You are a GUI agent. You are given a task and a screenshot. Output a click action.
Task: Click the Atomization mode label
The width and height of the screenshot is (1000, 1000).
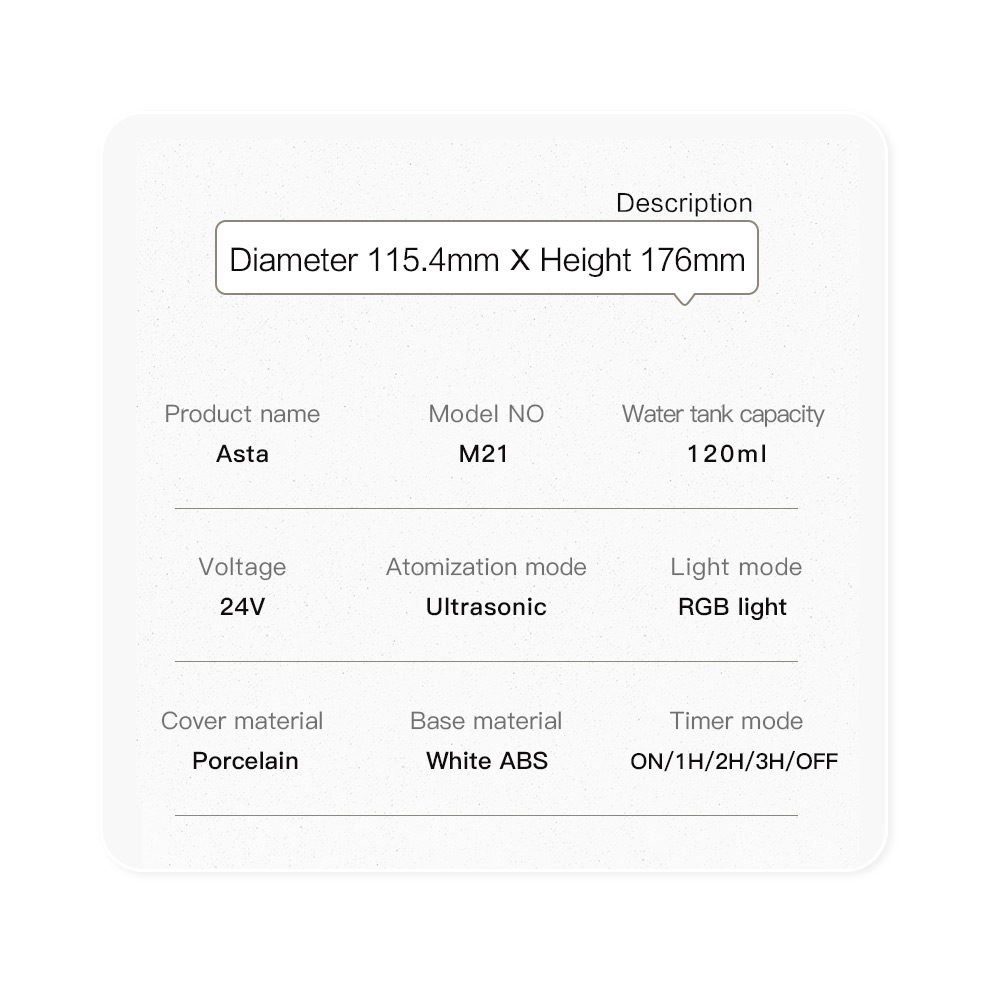[486, 567]
